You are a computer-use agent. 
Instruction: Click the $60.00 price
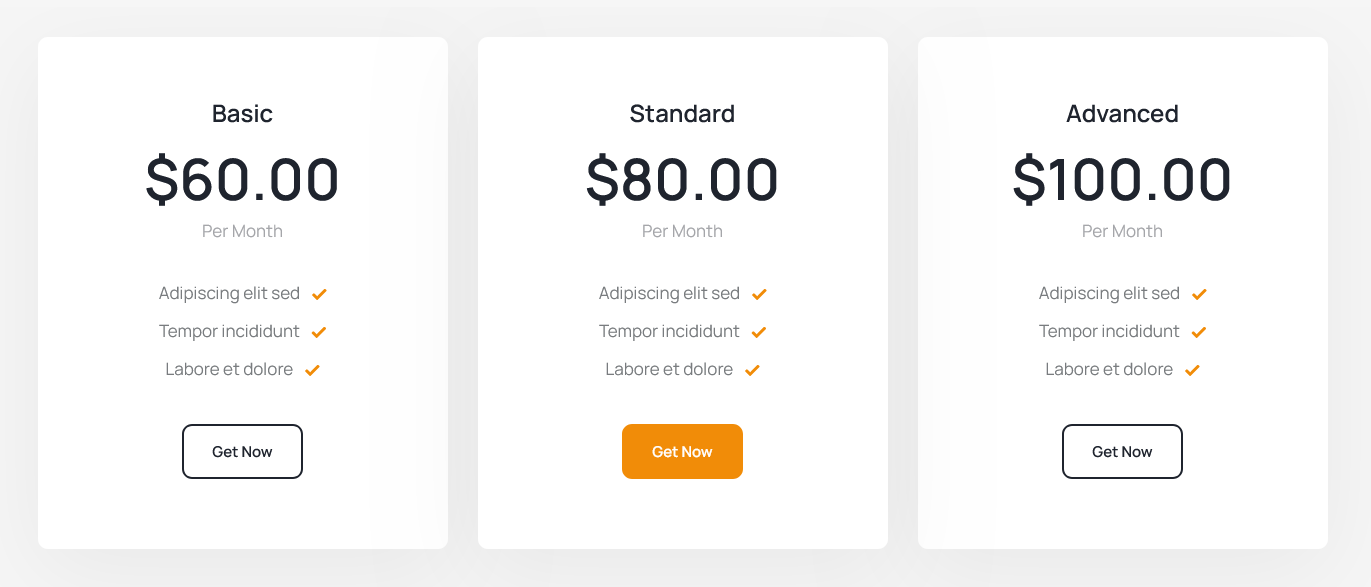click(x=242, y=180)
